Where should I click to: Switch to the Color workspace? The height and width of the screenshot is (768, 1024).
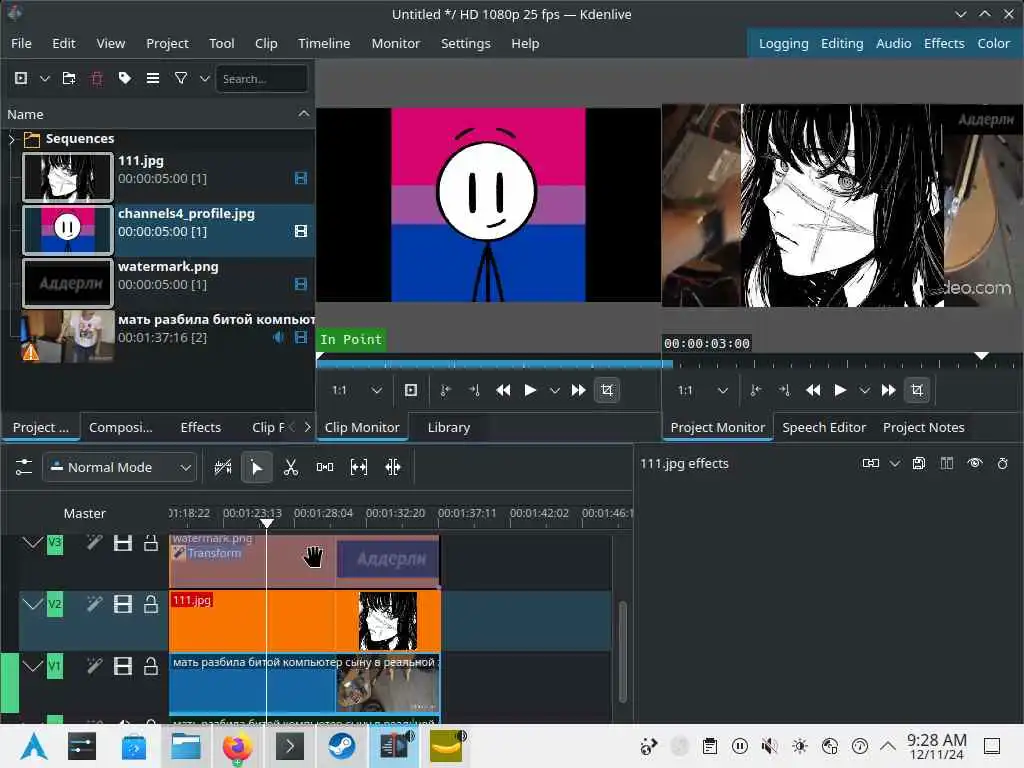(993, 44)
